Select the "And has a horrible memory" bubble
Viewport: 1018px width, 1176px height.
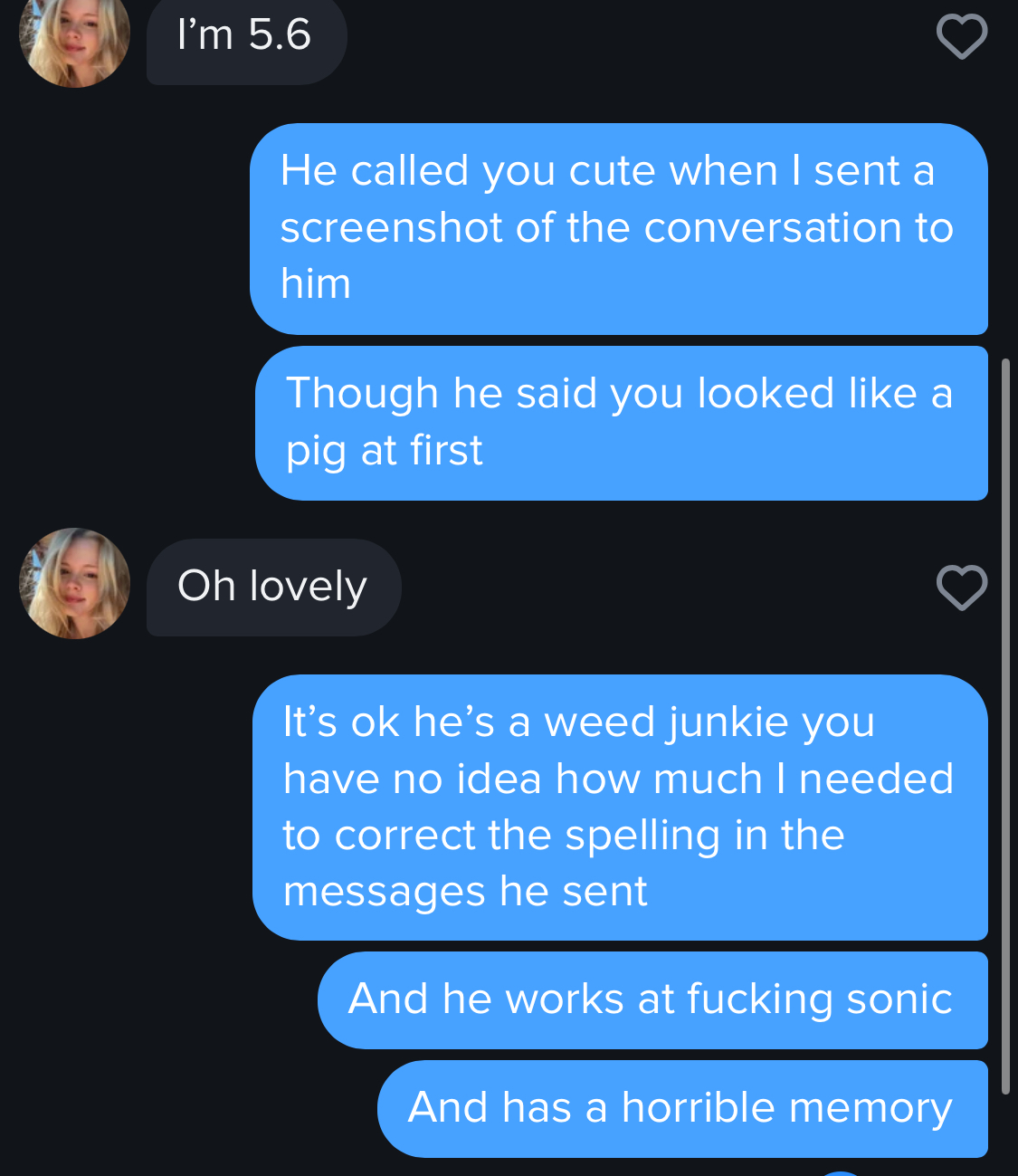(681, 1108)
